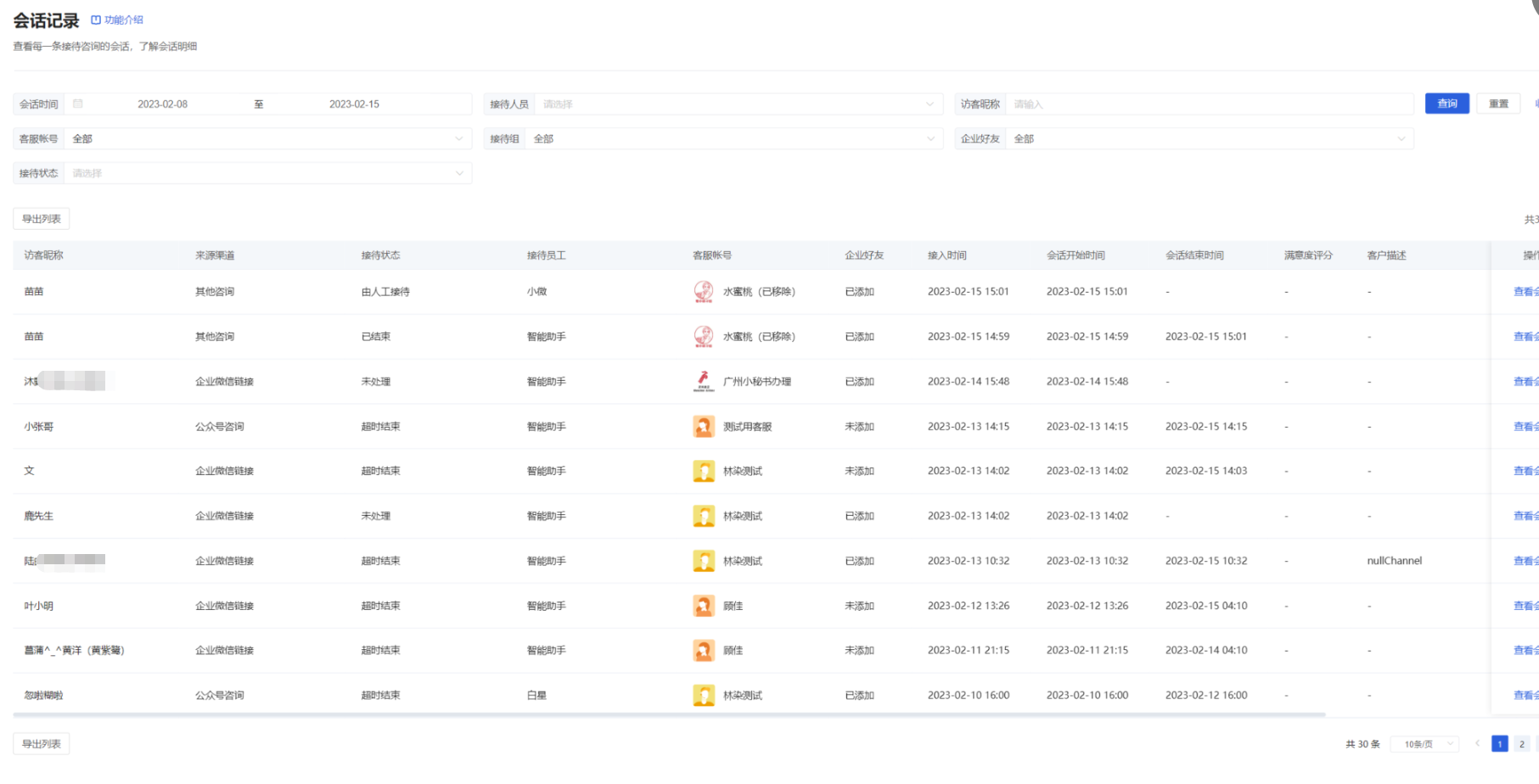This screenshot has width=1539, height=784.
Task: Click 林染测试 avatar in the 文 row
Action: (704, 471)
